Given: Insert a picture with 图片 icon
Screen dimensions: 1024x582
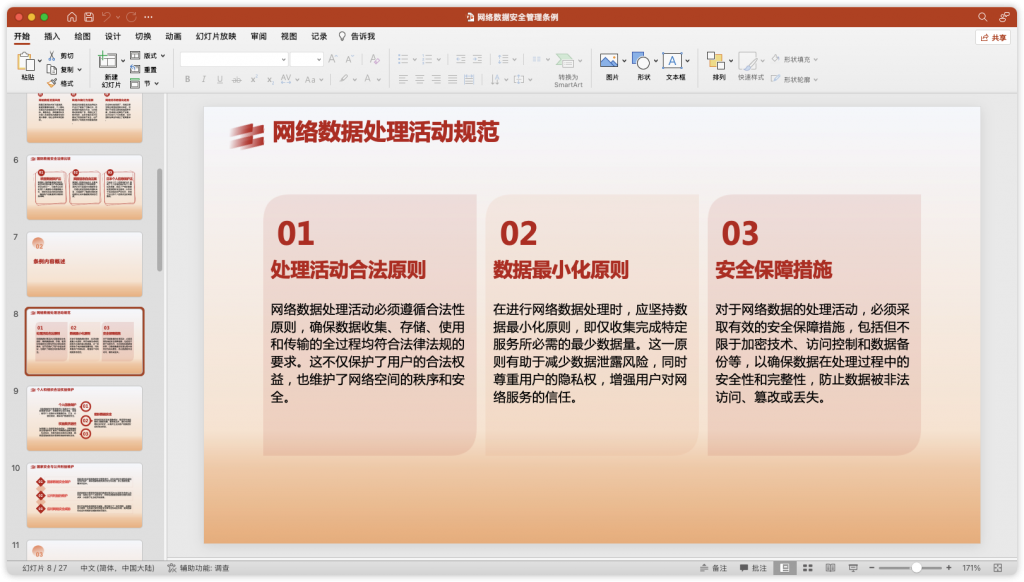Looking at the screenshot, I should [x=610, y=61].
